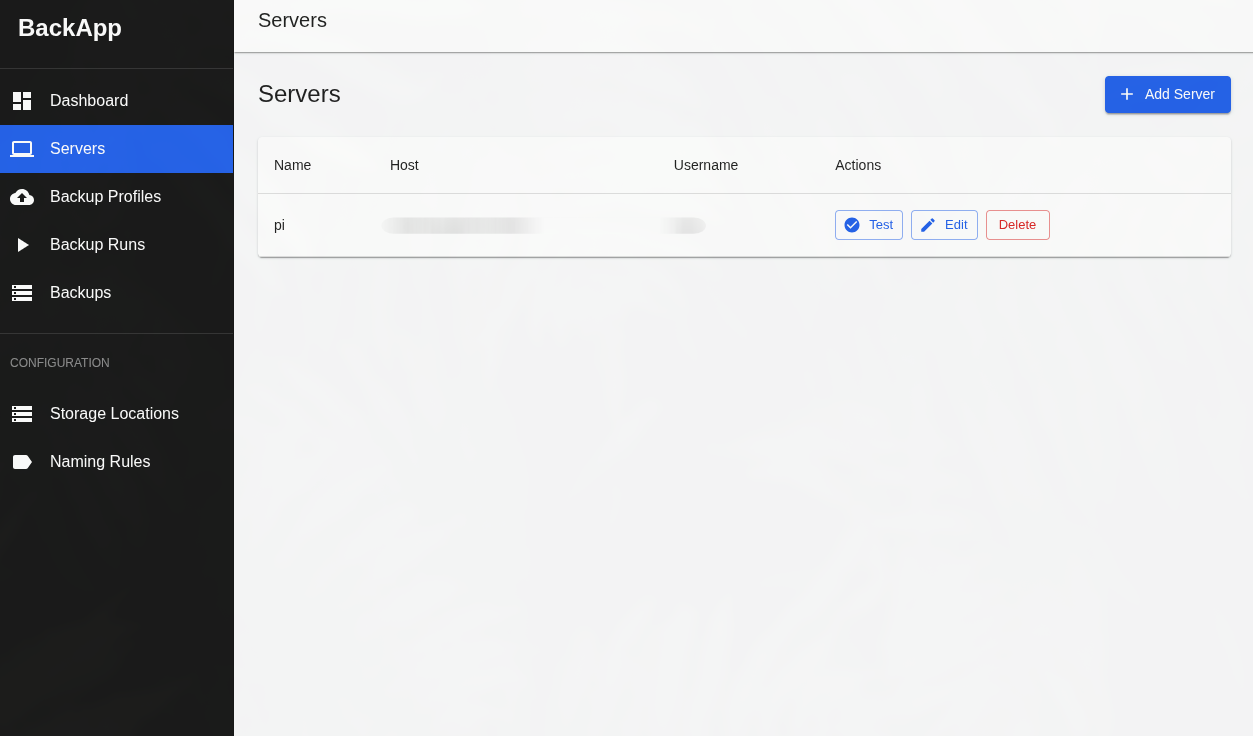Click the Username column header
The image size is (1253, 736).
706,165
